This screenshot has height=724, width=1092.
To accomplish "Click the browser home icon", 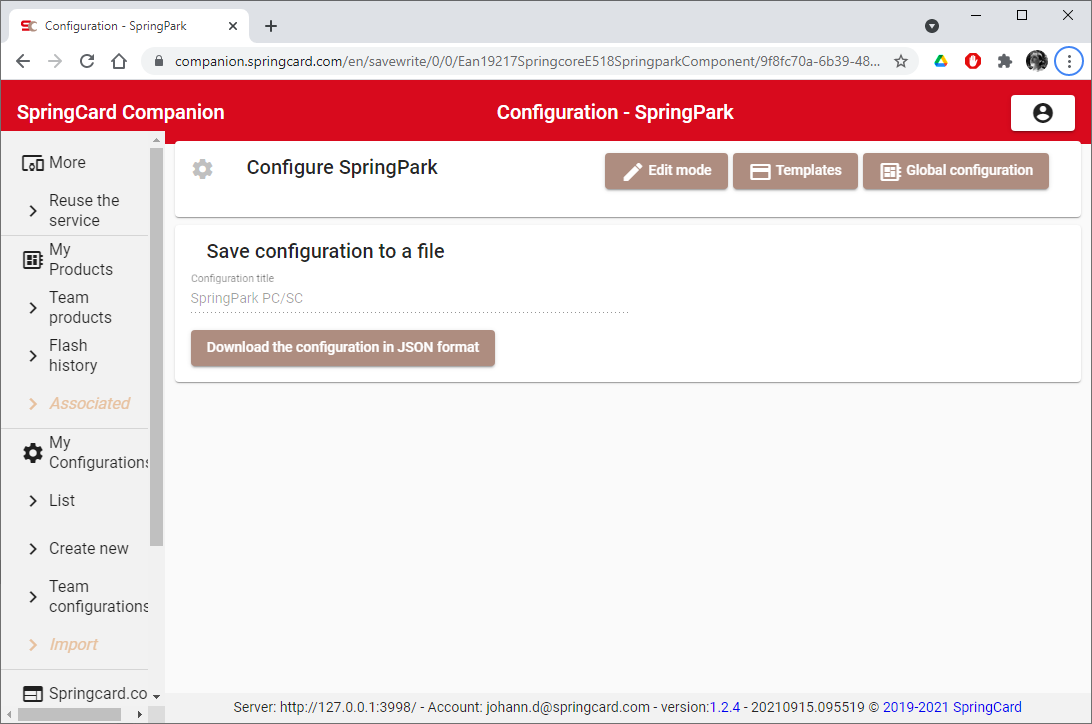I will click(119, 60).
